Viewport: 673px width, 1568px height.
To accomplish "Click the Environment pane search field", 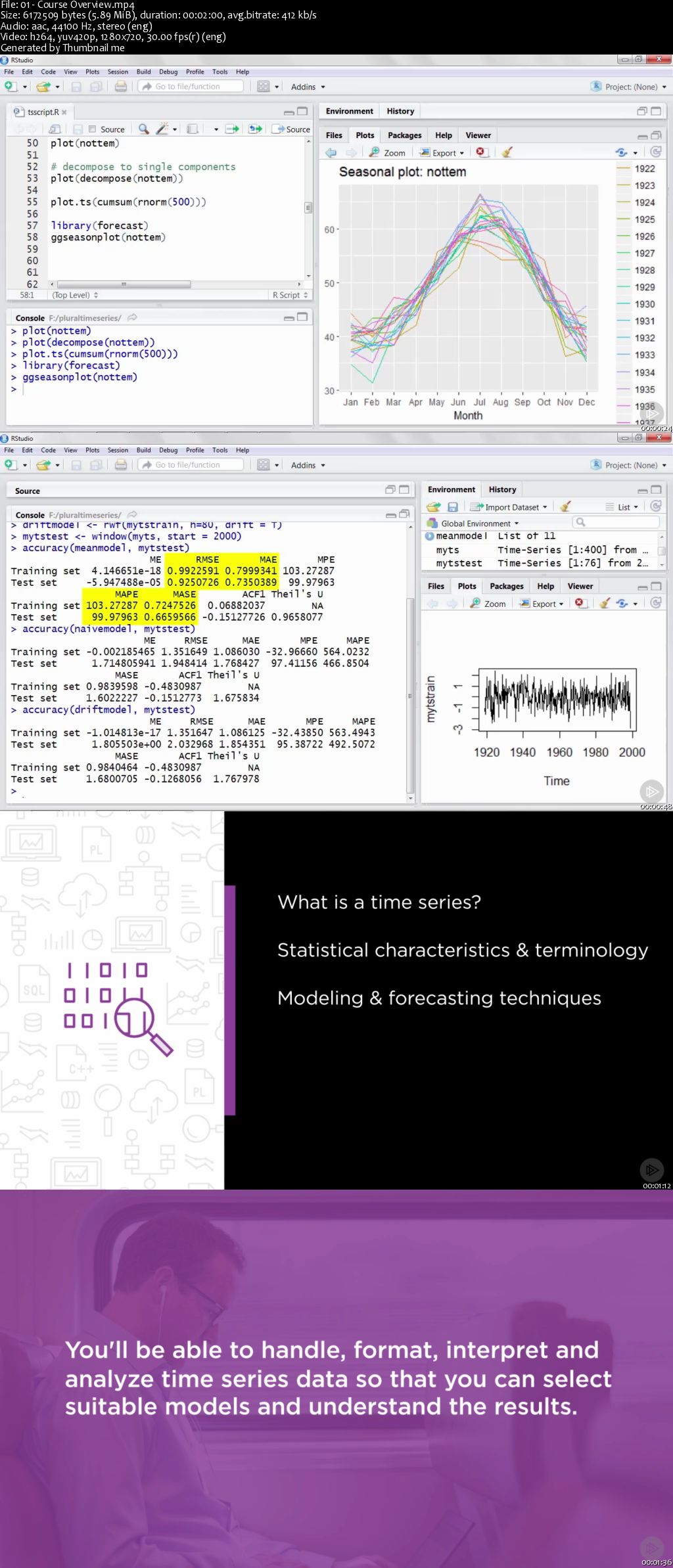I will coord(616,522).
